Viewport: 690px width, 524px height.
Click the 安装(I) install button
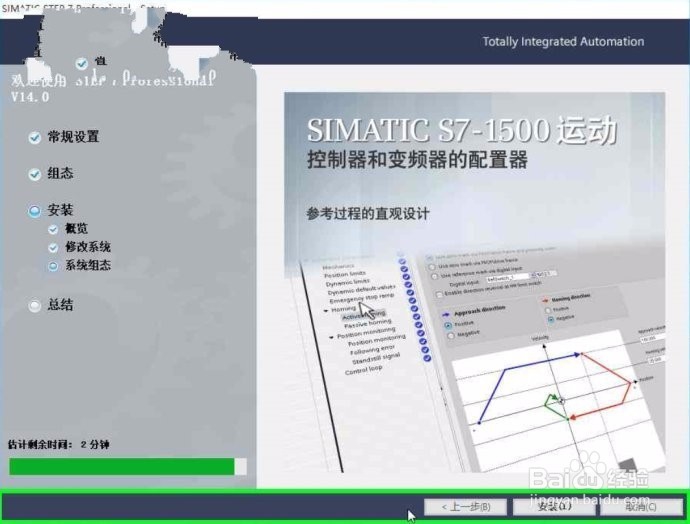pos(554,507)
